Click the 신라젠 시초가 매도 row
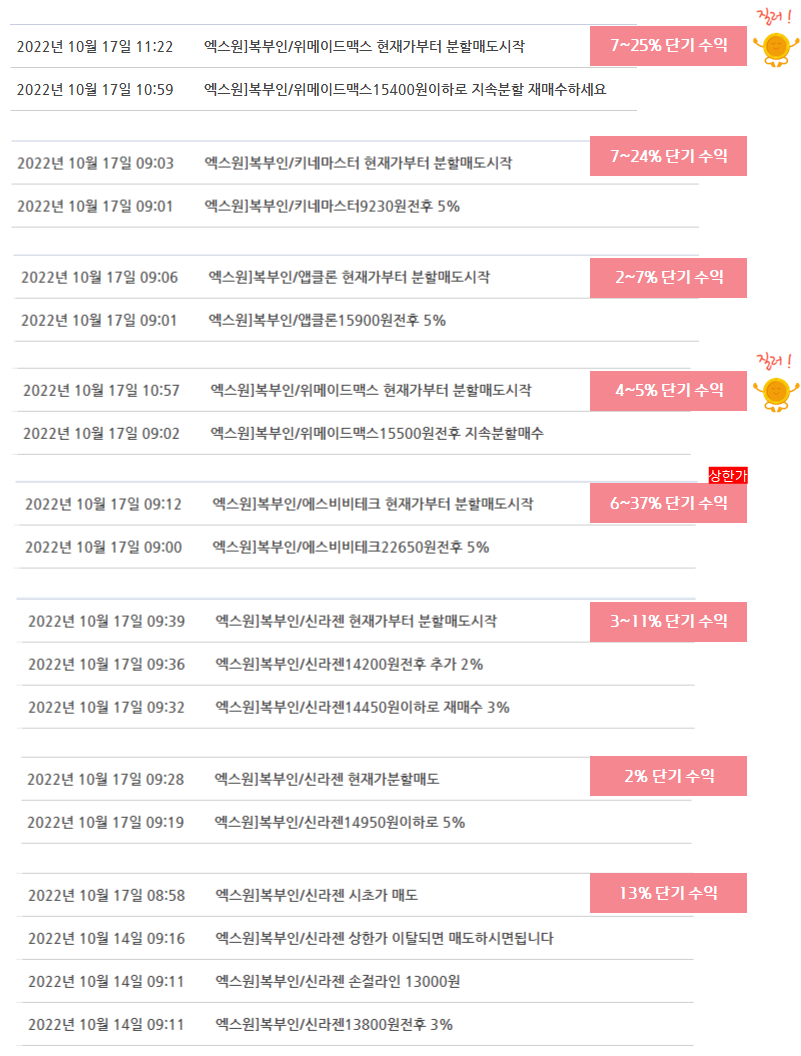 [305, 895]
